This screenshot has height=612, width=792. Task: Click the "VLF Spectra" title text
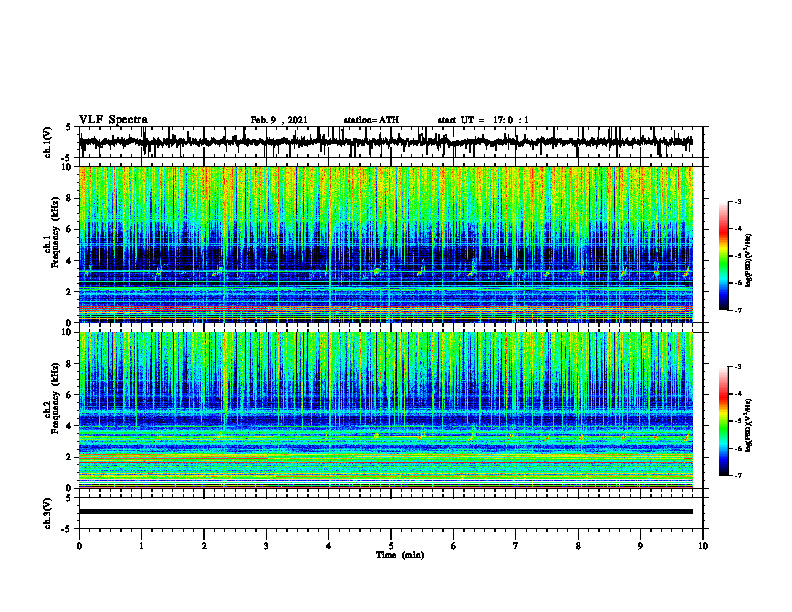[113, 120]
